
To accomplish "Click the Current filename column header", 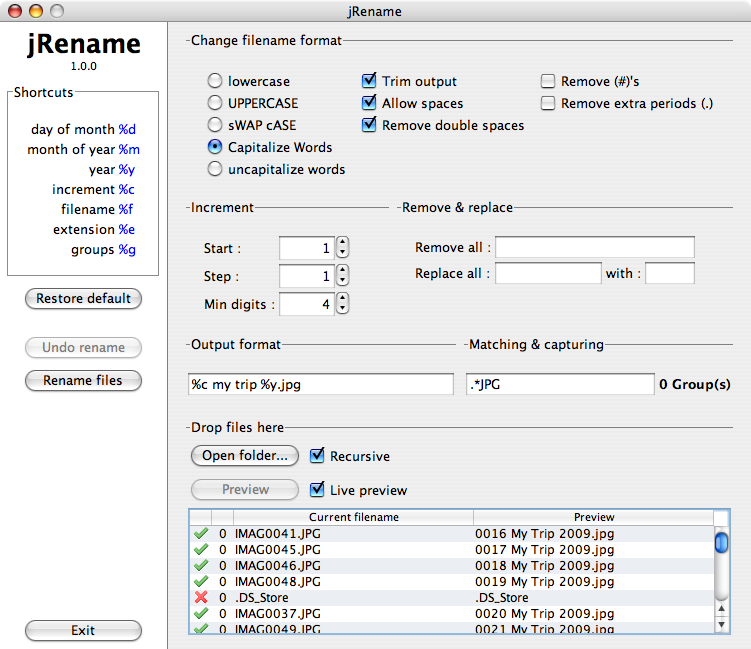I will pos(353,517).
